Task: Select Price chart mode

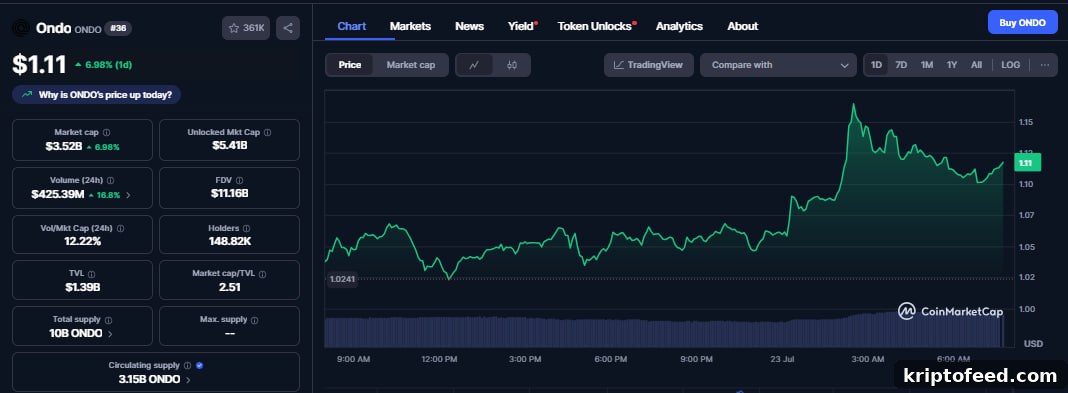Action: (349, 65)
